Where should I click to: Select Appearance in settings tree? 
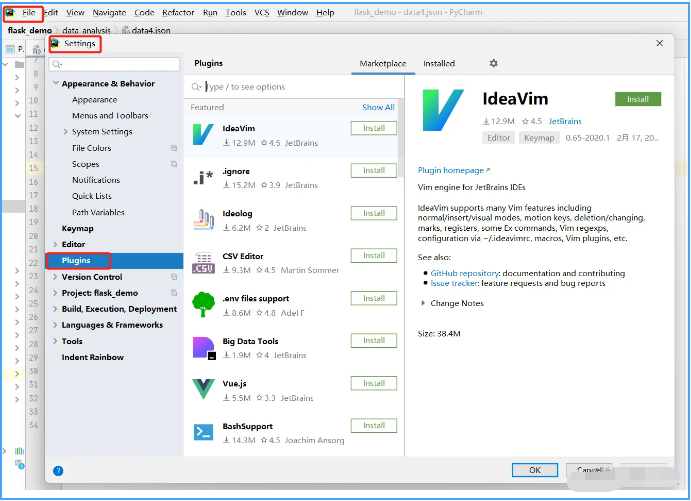(95, 100)
